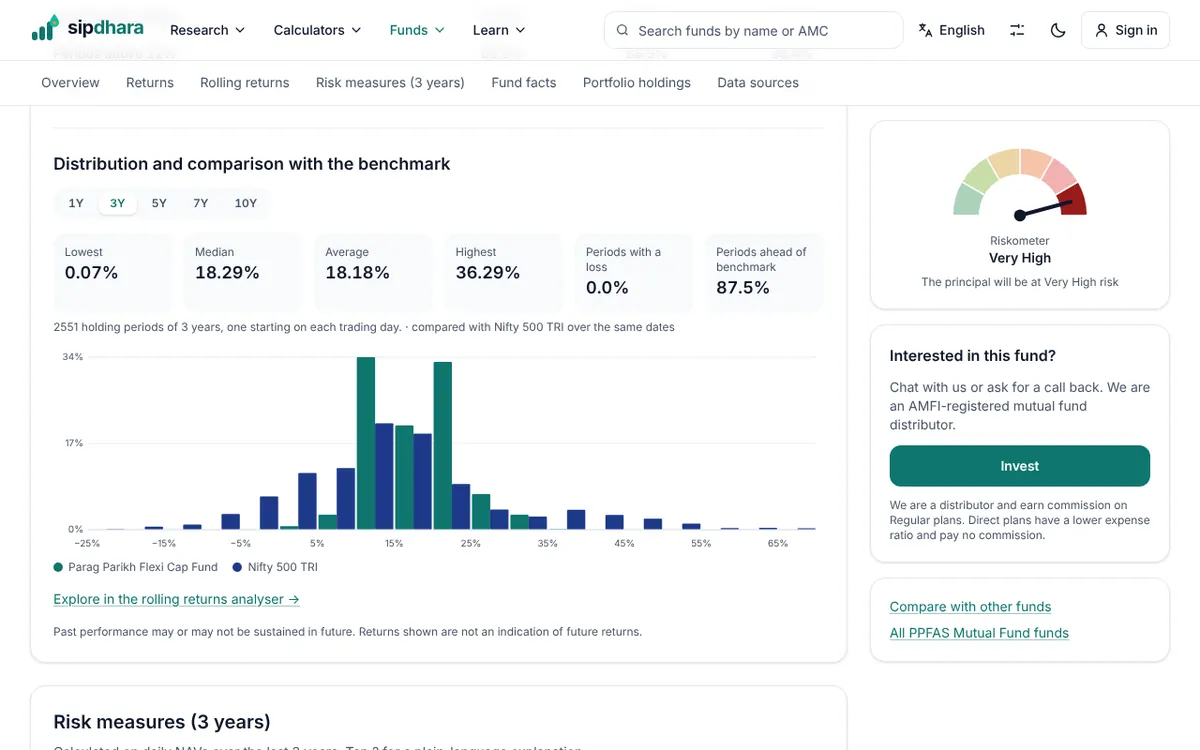Click the Riskometer gauge
Image resolution: width=1200 pixels, height=750 pixels.
pyautogui.click(x=1020, y=184)
